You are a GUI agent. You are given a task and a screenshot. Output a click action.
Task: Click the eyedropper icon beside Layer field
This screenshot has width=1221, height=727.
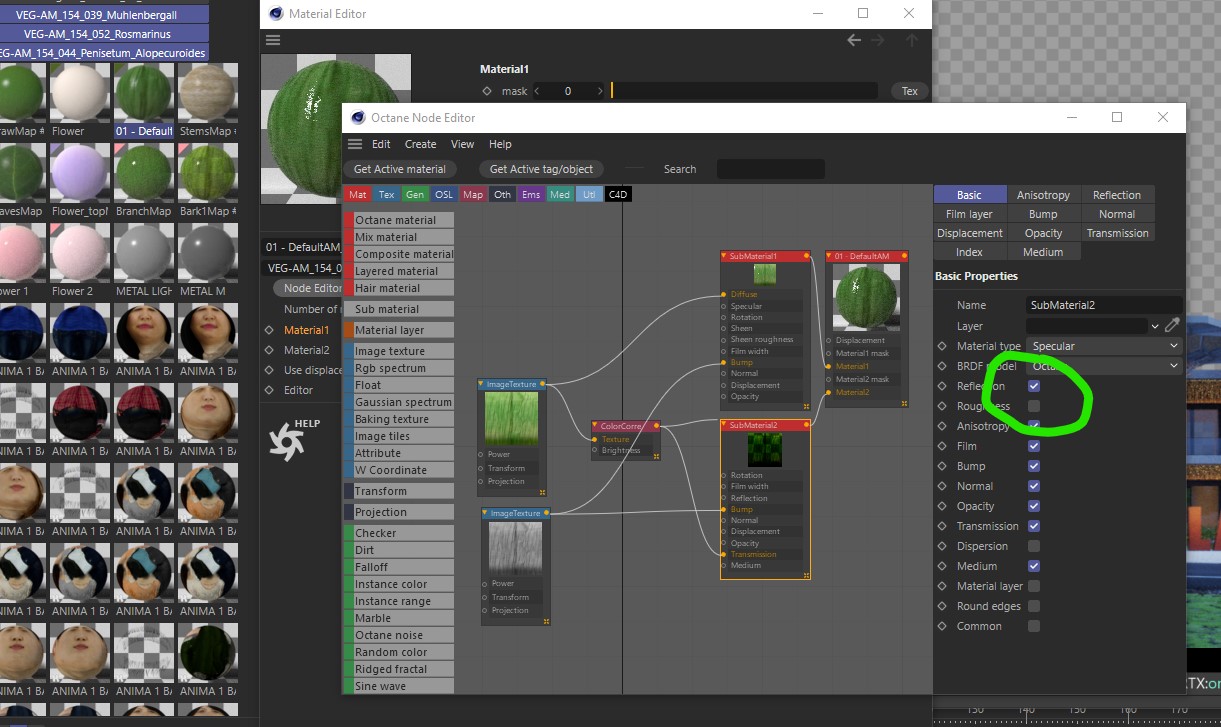click(1172, 326)
